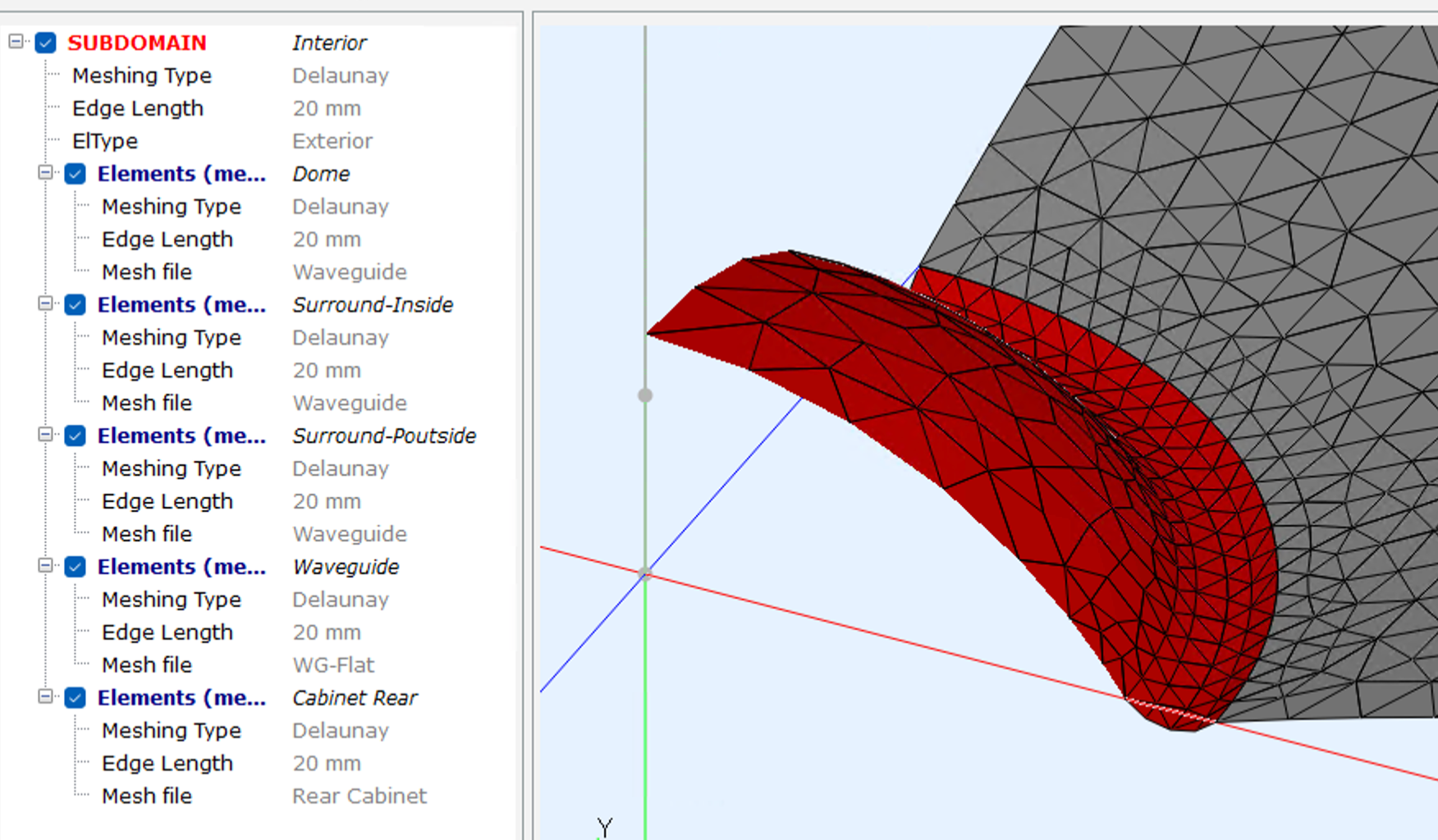
Task: Select the SUBDOMAIN tree label
Action: click(137, 43)
